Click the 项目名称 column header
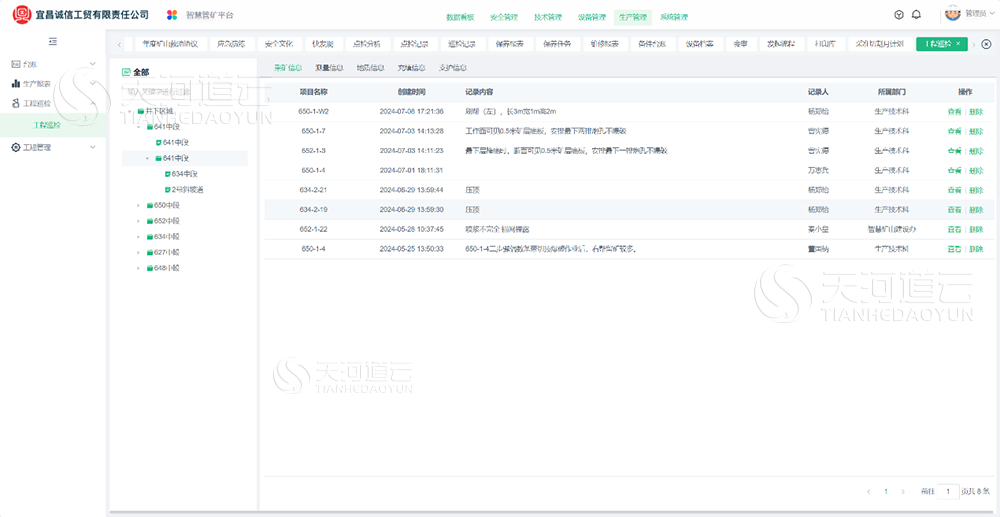This screenshot has width=1000, height=517. tap(313, 92)
